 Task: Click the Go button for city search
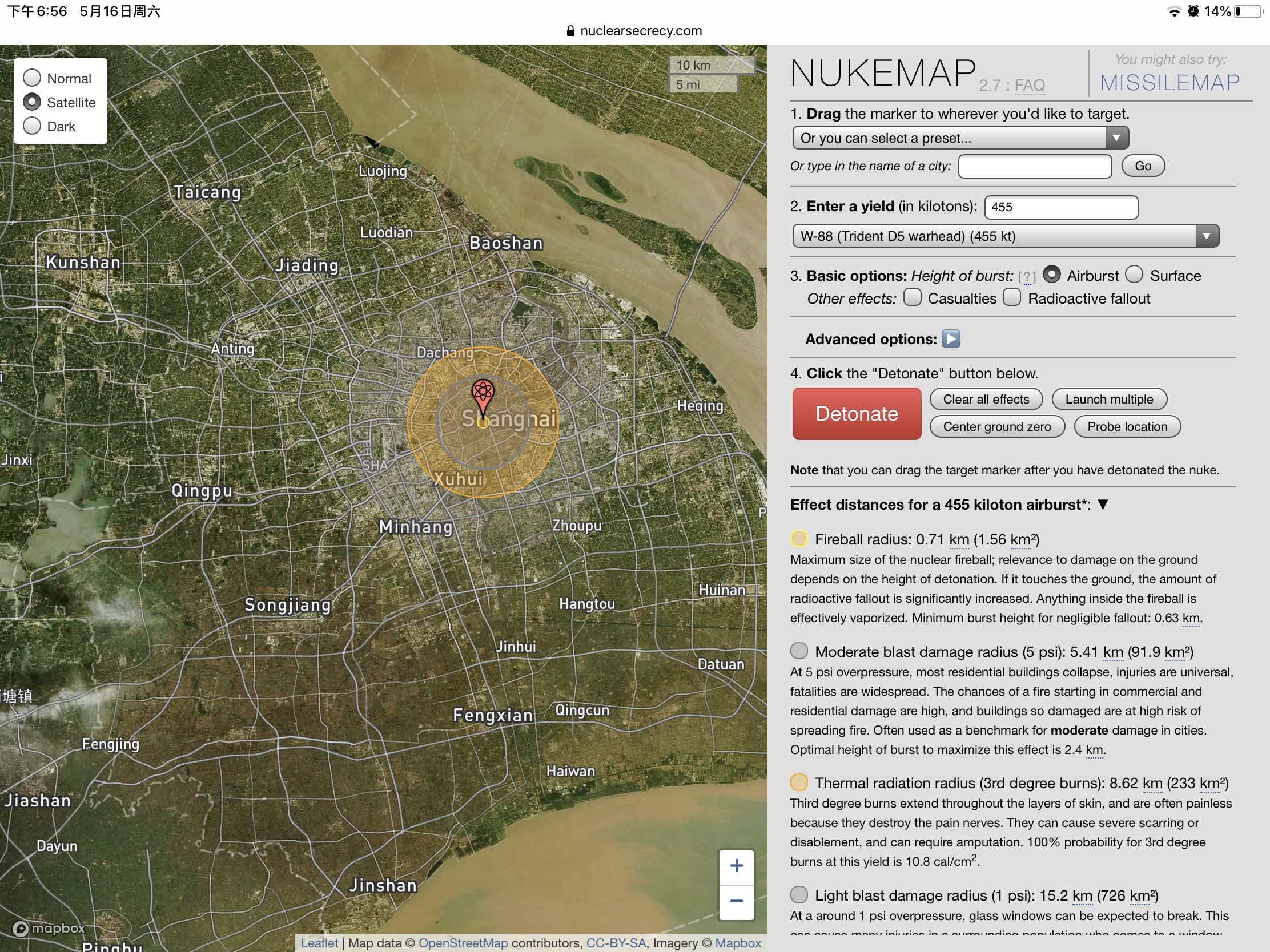[1143, 166]
